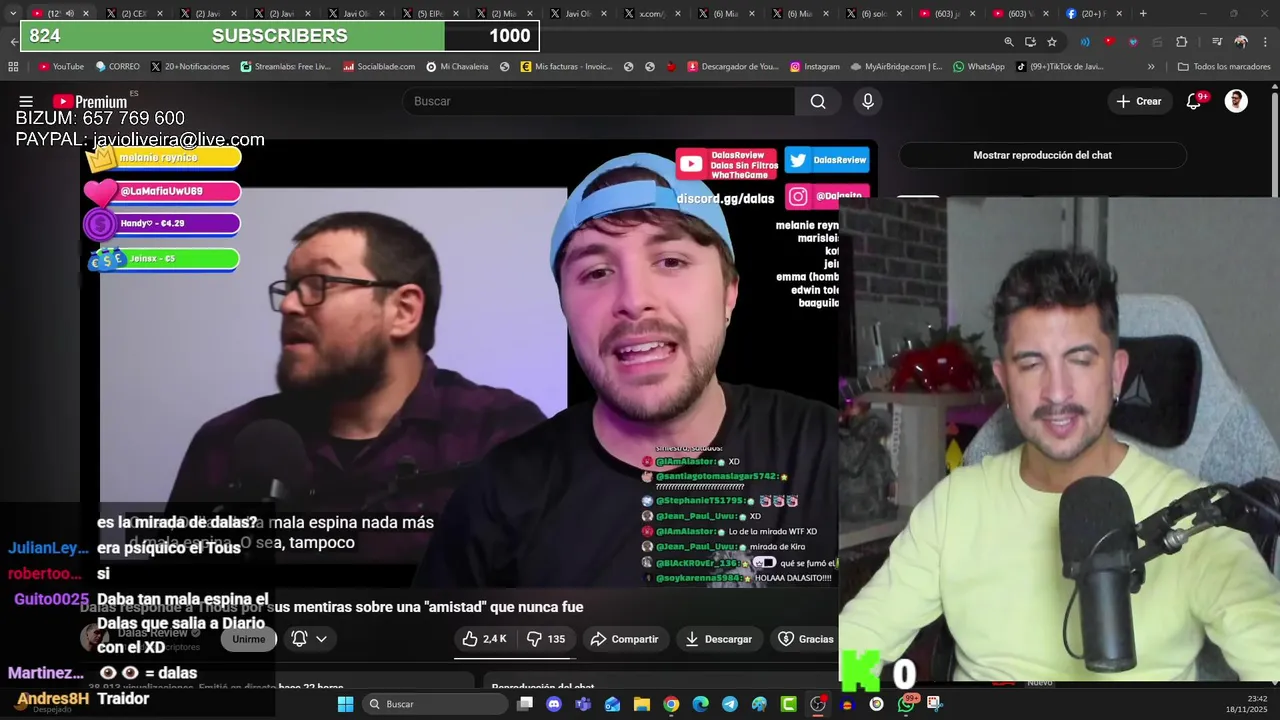Image resolution: width=1280 pixels, height=720 pixels.
Task: Toggle the subscription notification bell
Action: pyautogui.click(x=299, y=638)
